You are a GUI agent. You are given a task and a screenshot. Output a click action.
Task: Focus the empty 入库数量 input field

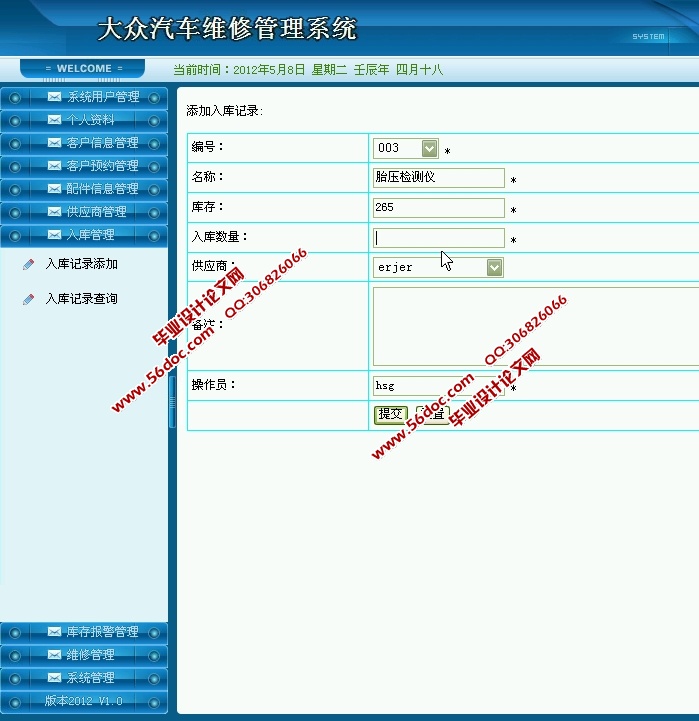[439, 238]
